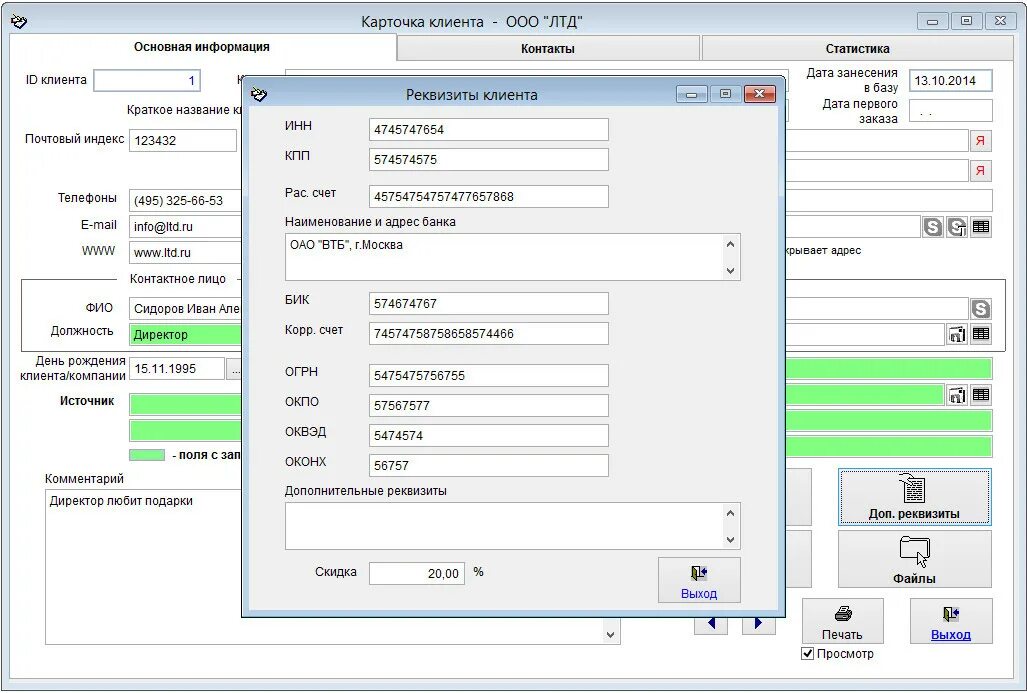Minimize the Реквизиты клиента dialog

(x=692, y=94)
